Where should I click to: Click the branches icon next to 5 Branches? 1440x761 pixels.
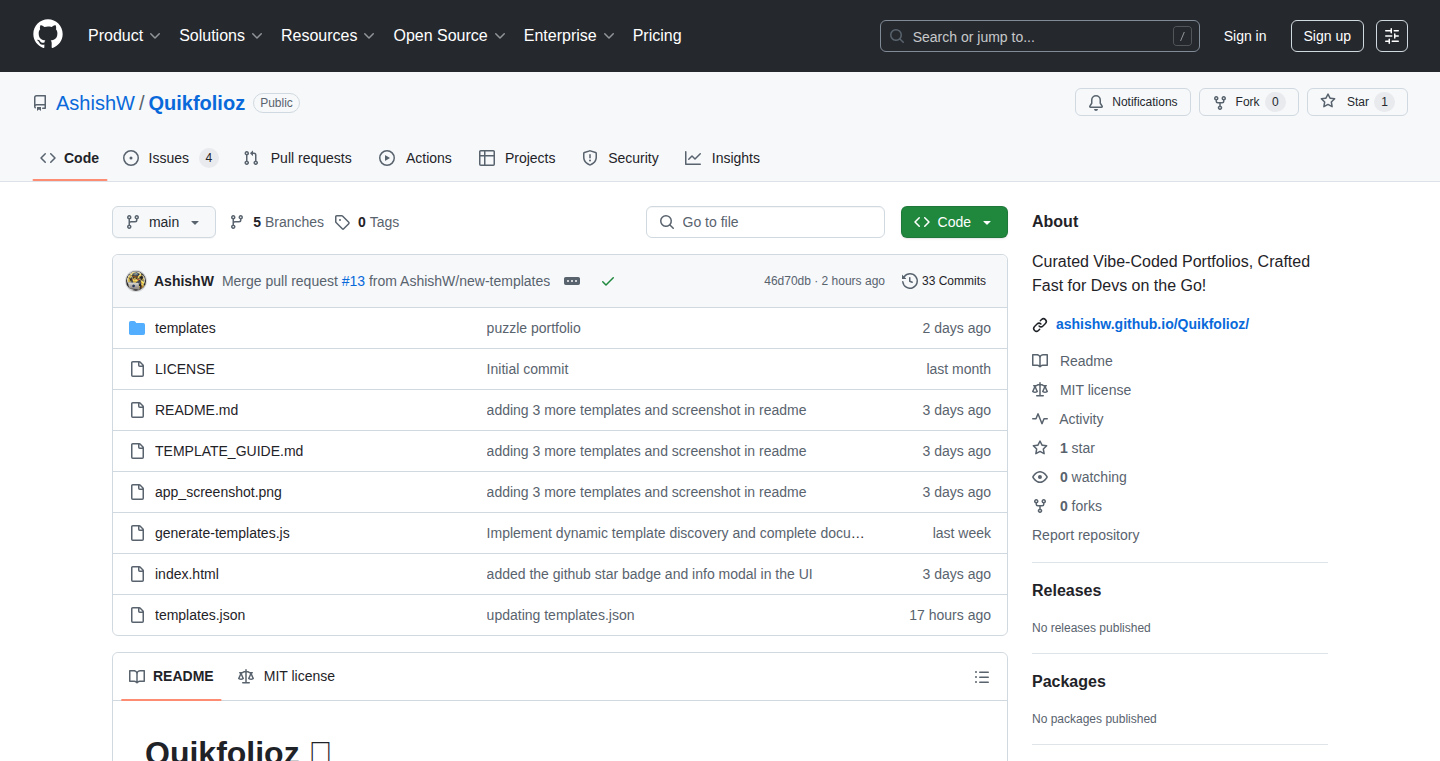pos(237,222)
